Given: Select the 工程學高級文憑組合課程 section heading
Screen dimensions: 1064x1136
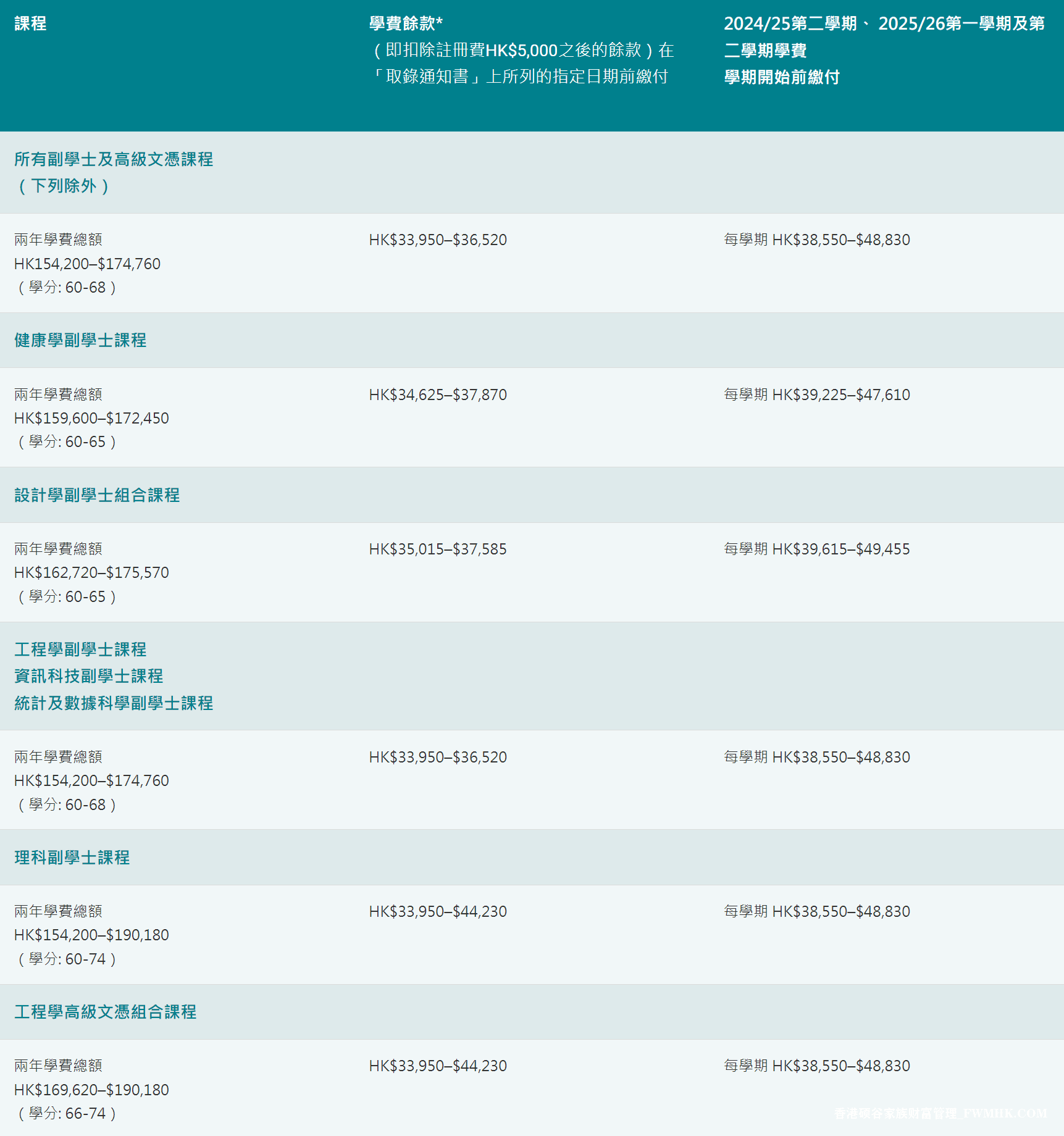Looking at the screenshot, I should [x=106, y=1012].
